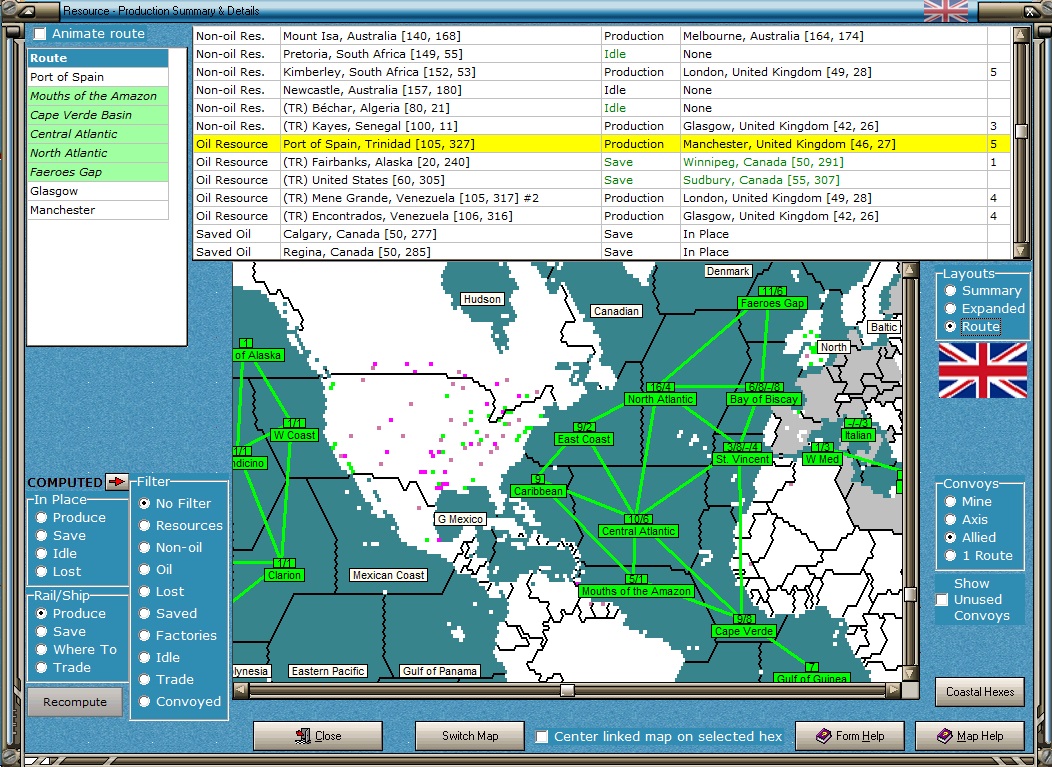Click the Central Atlantic convoy node on map
Image resolution: width=1052 pixels, height=767 pixels.
pos(638,531)
